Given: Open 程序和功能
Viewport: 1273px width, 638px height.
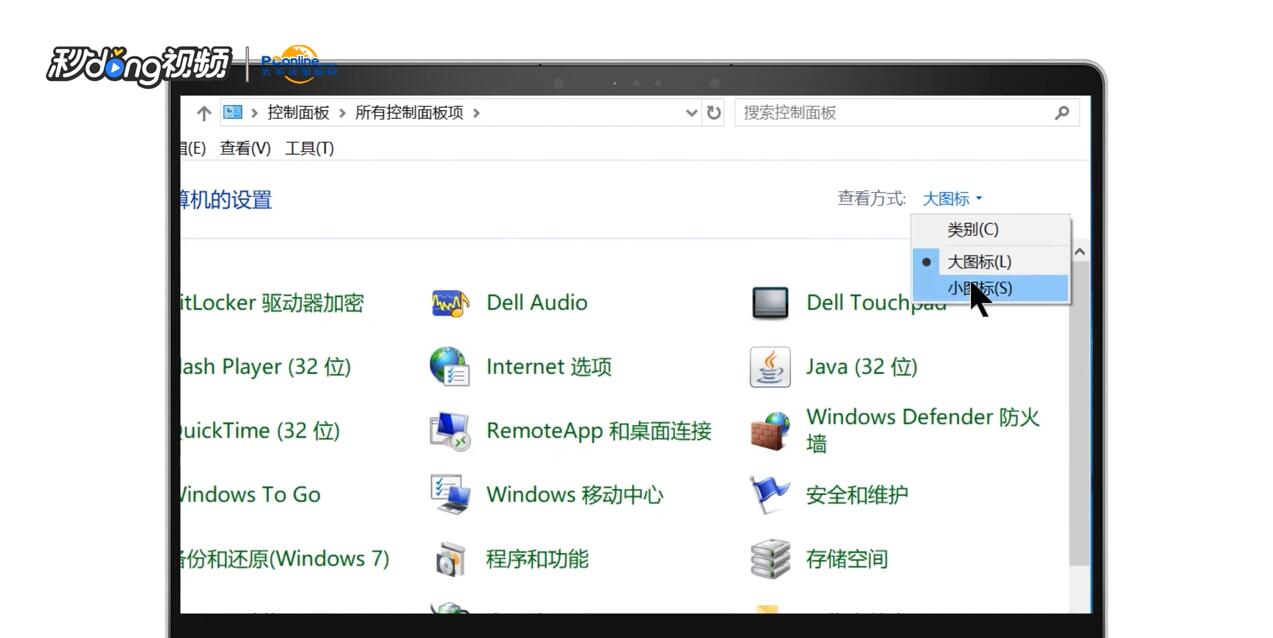Looking at the screenshot, I should (537, 559).
